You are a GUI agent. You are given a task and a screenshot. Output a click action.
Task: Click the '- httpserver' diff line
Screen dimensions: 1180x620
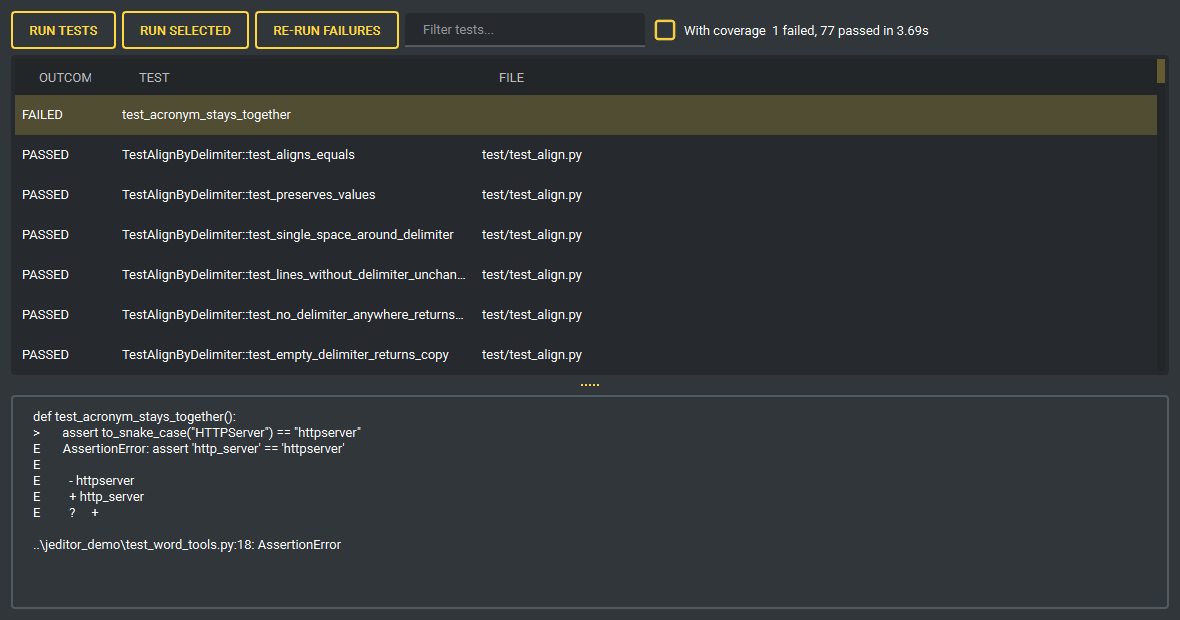click(x=102, y=481)
